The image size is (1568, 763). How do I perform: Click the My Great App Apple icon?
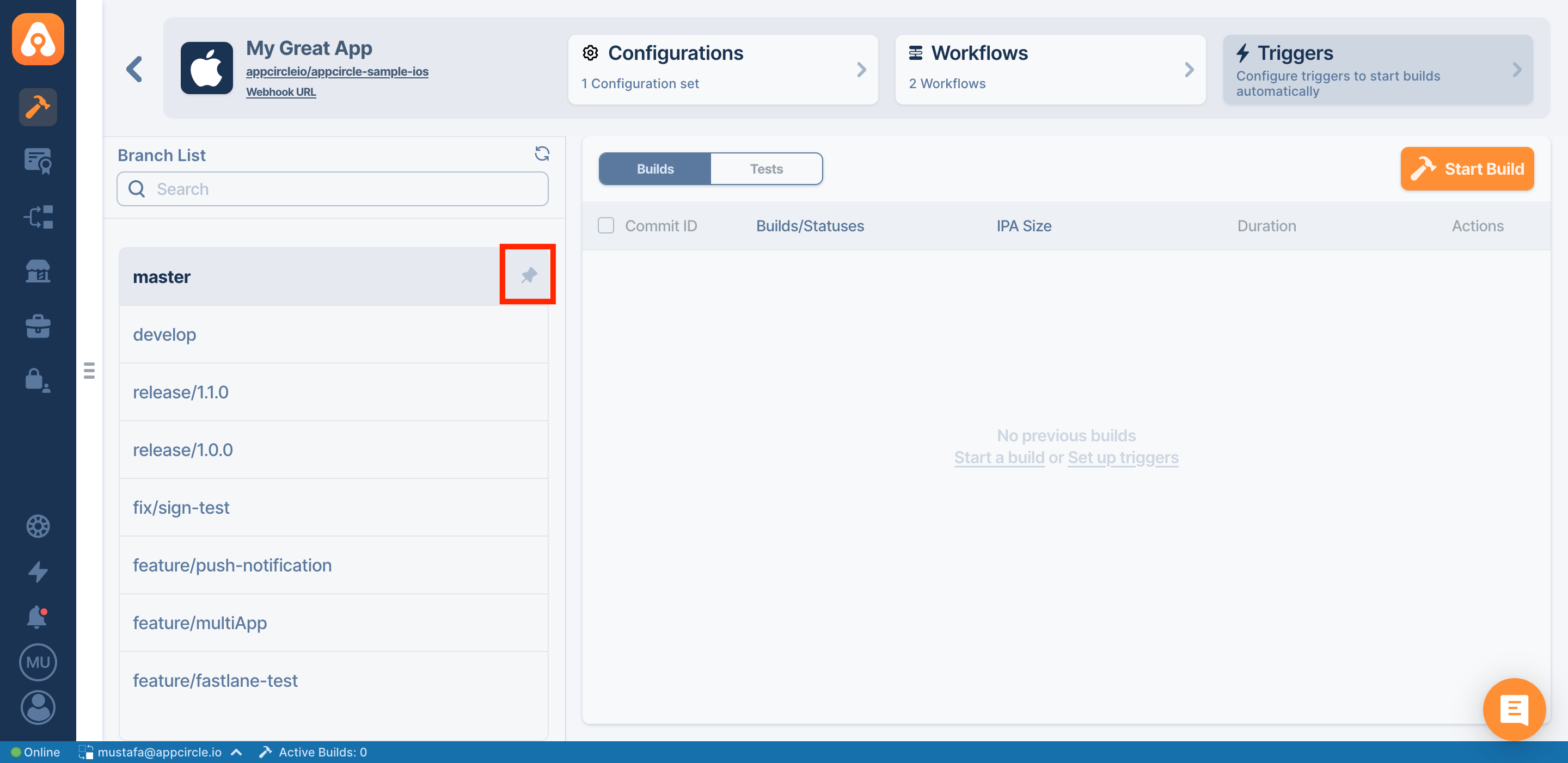pyautogui.click(x=206, y=67)
